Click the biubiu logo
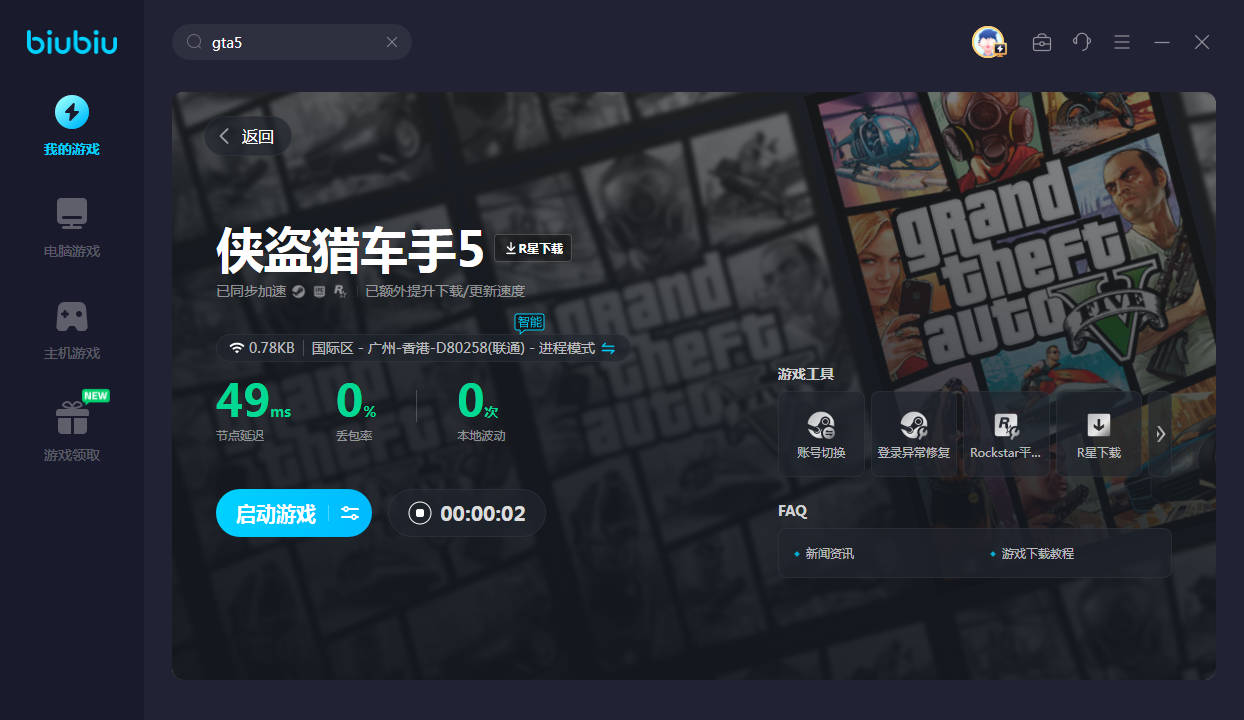The width and height of the screenshot is (1244, 720). pyautogui.click(x=72, y=42)
